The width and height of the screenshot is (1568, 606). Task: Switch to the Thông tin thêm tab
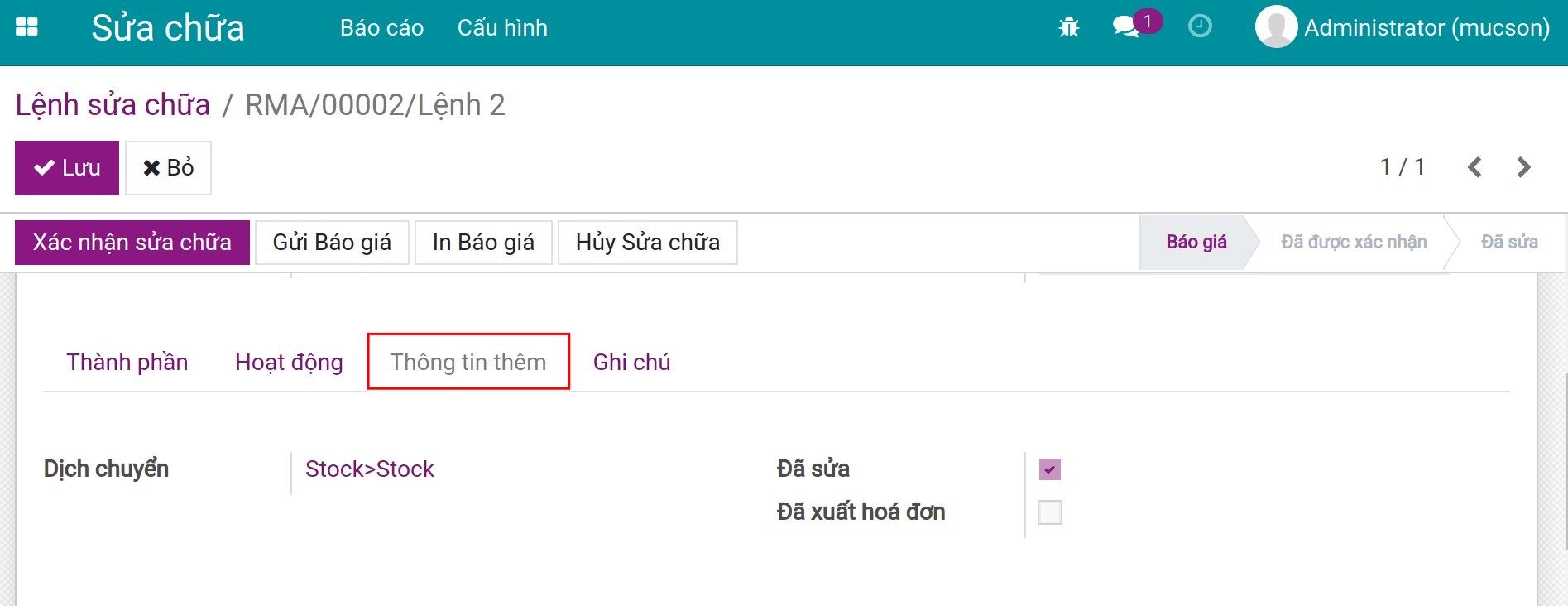[468, 362]
